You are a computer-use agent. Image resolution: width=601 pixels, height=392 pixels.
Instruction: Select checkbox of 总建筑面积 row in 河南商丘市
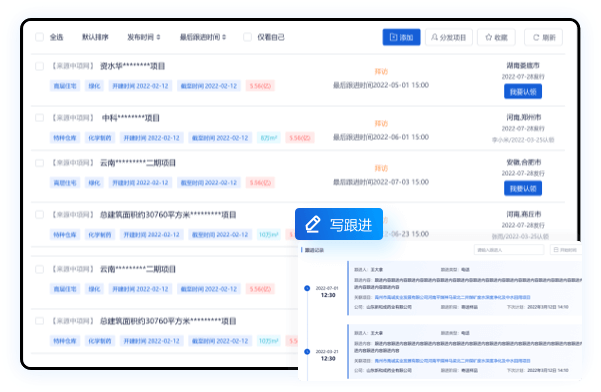(39, 215)
